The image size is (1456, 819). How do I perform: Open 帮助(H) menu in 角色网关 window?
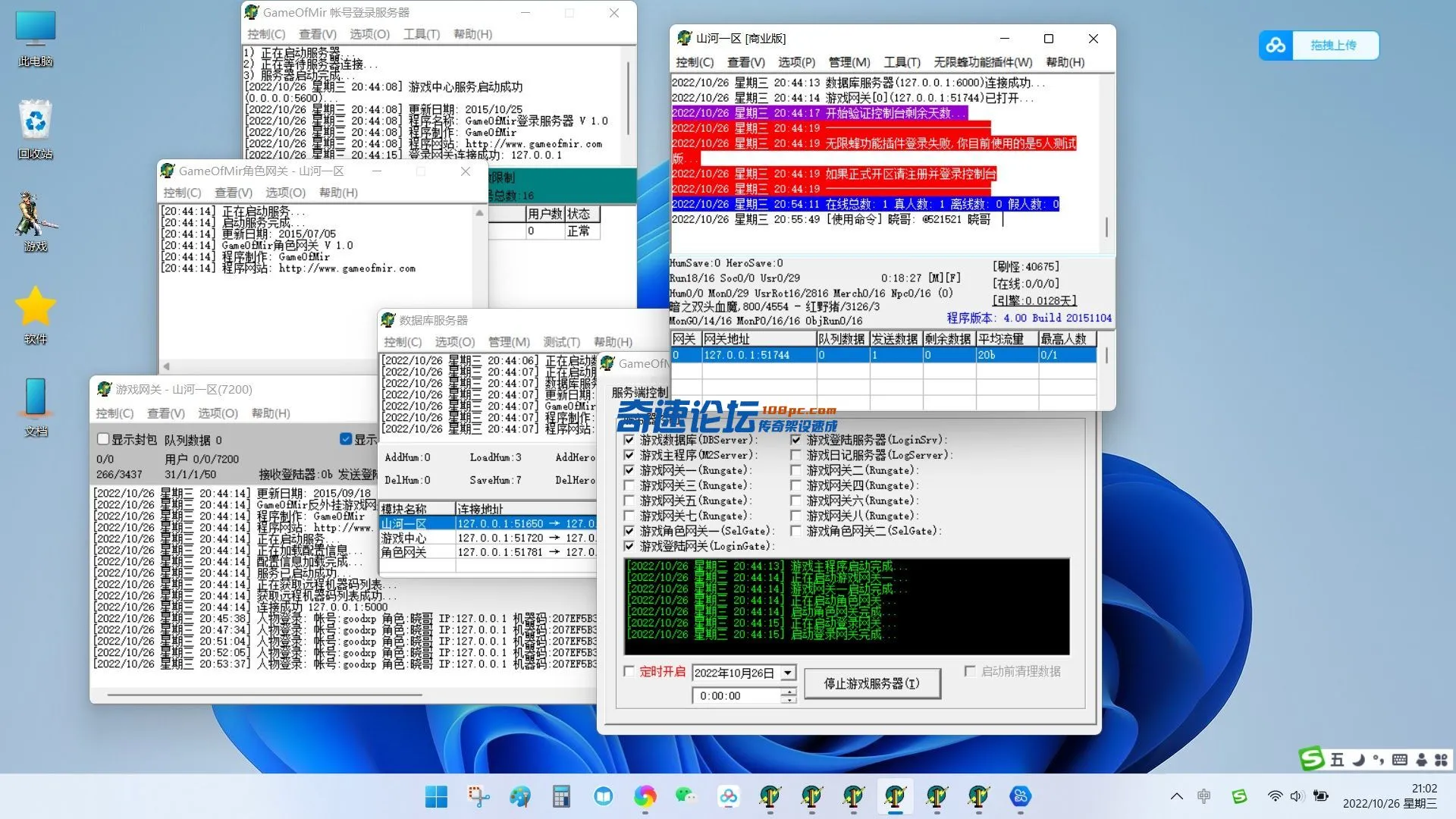click(338, 193)
